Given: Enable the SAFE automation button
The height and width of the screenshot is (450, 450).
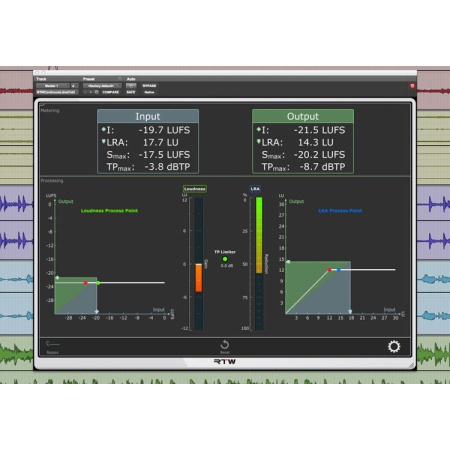Looking at the screenshot, I should 131,92.
